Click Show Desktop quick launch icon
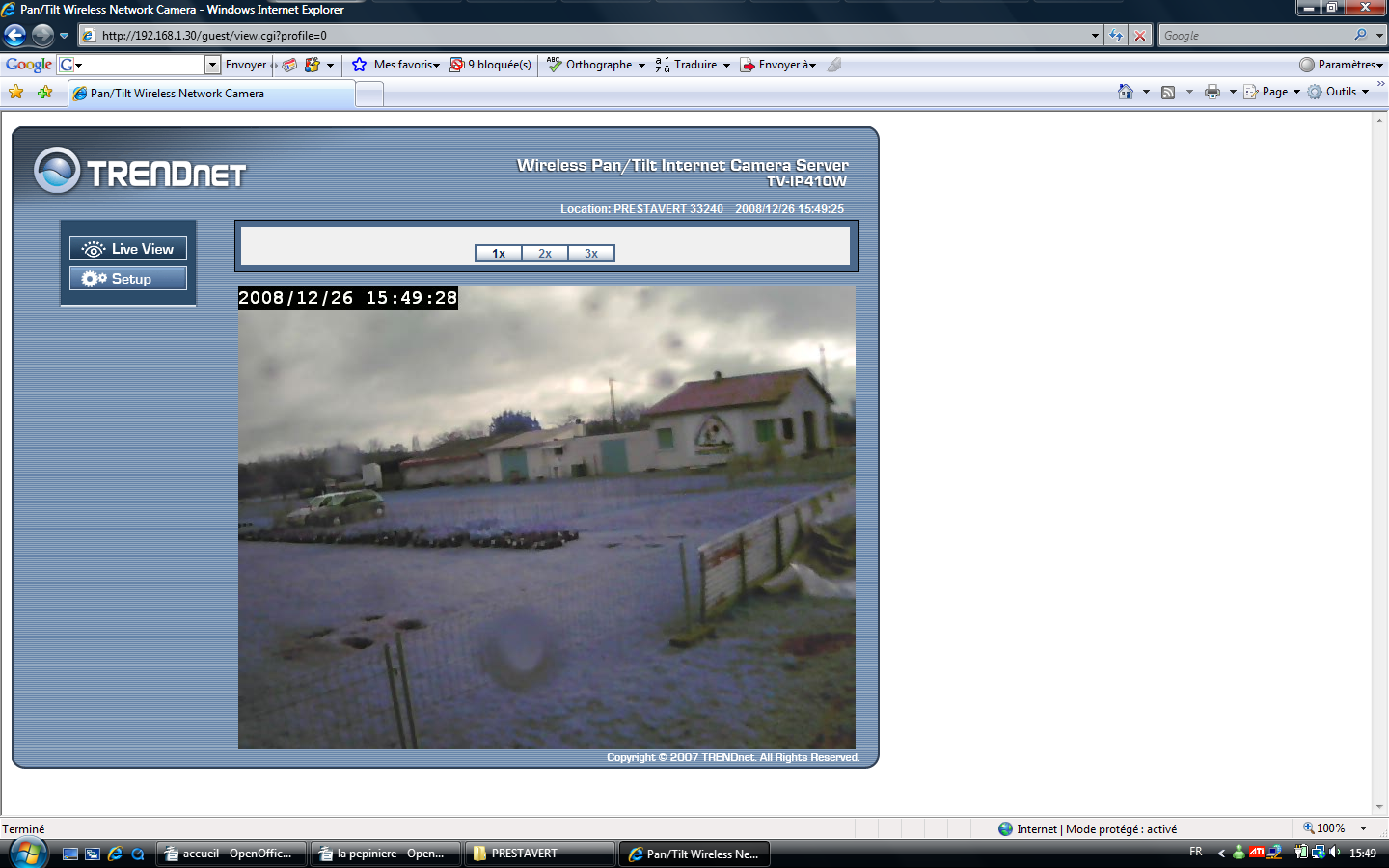This screenshot has height=868, width=1389. click(x=70, y=854)
